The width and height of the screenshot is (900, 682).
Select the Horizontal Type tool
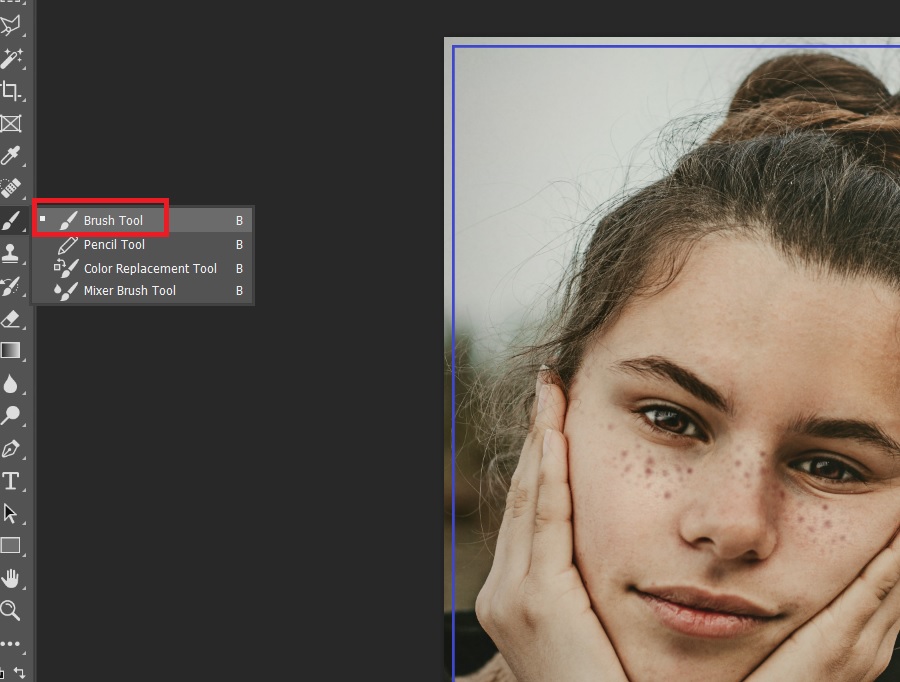11,481
